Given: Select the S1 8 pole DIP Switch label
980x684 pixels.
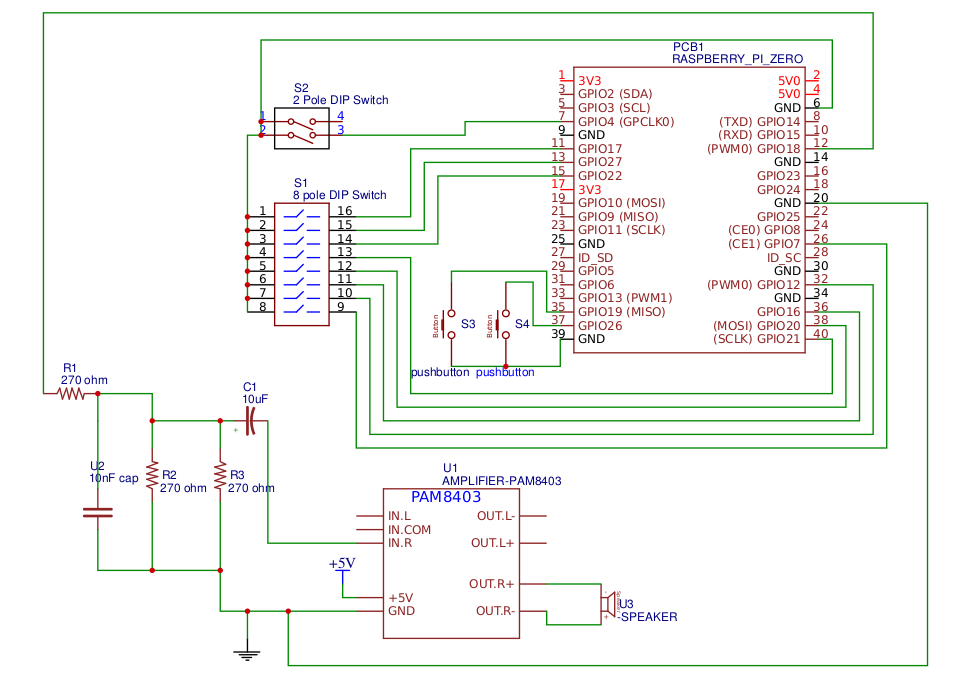Looking at the screenshot, I should (x=340, y=195).
